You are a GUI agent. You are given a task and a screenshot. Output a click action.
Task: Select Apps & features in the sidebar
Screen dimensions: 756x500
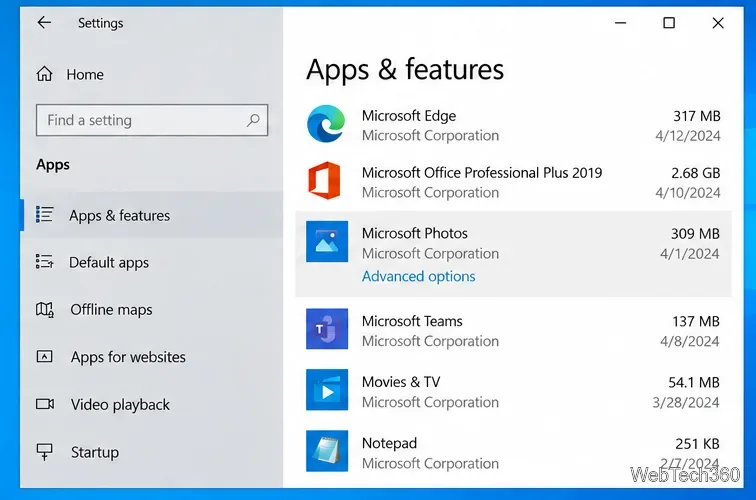tap(152, 215)
